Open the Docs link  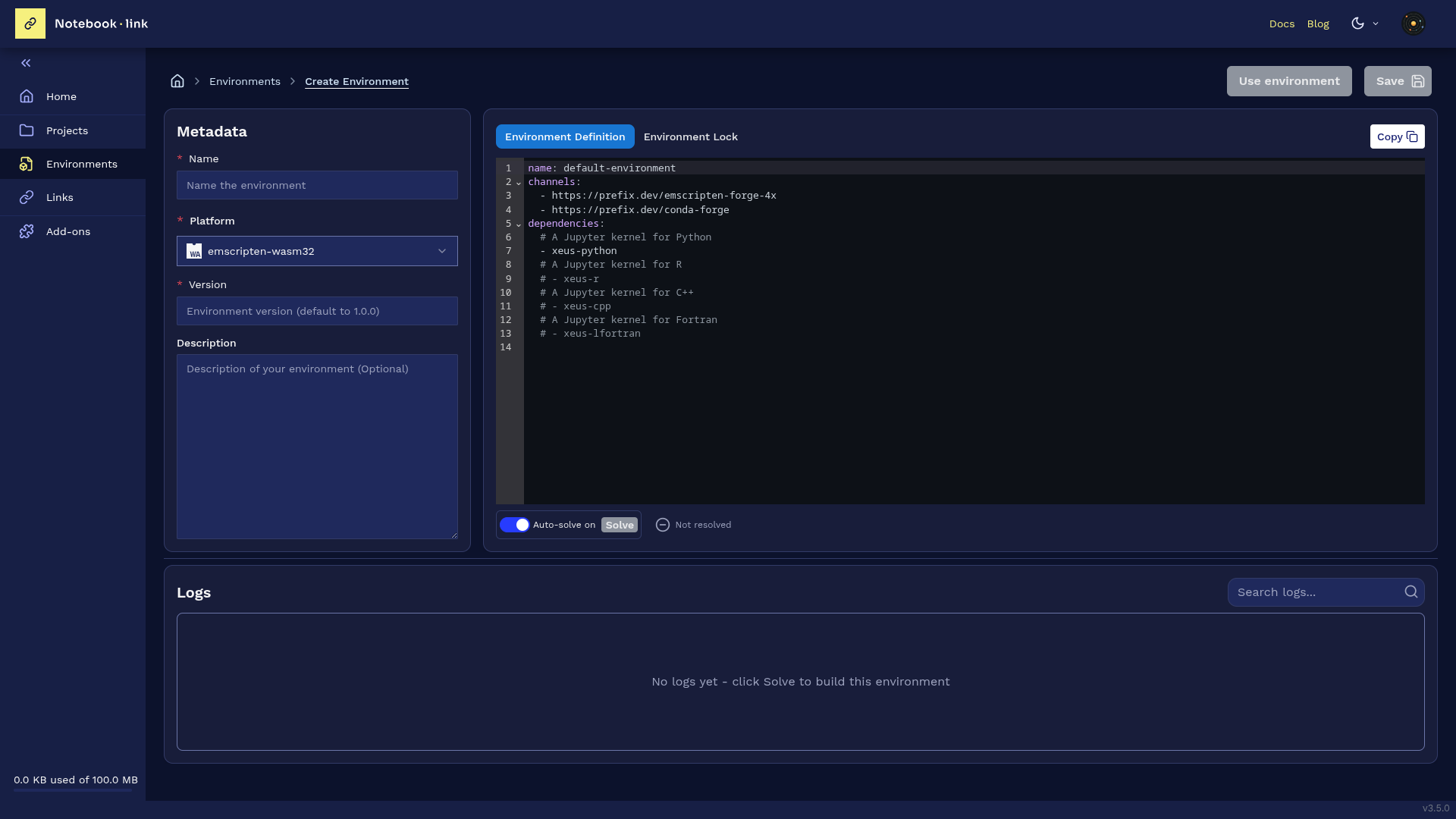click(x=1282, y=24)
